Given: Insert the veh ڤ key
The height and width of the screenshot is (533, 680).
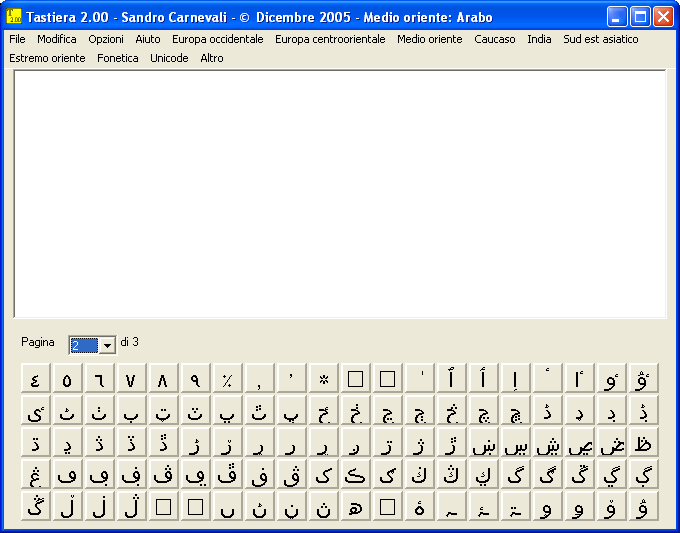Looking at the screenshot, I should click(163, 474).
